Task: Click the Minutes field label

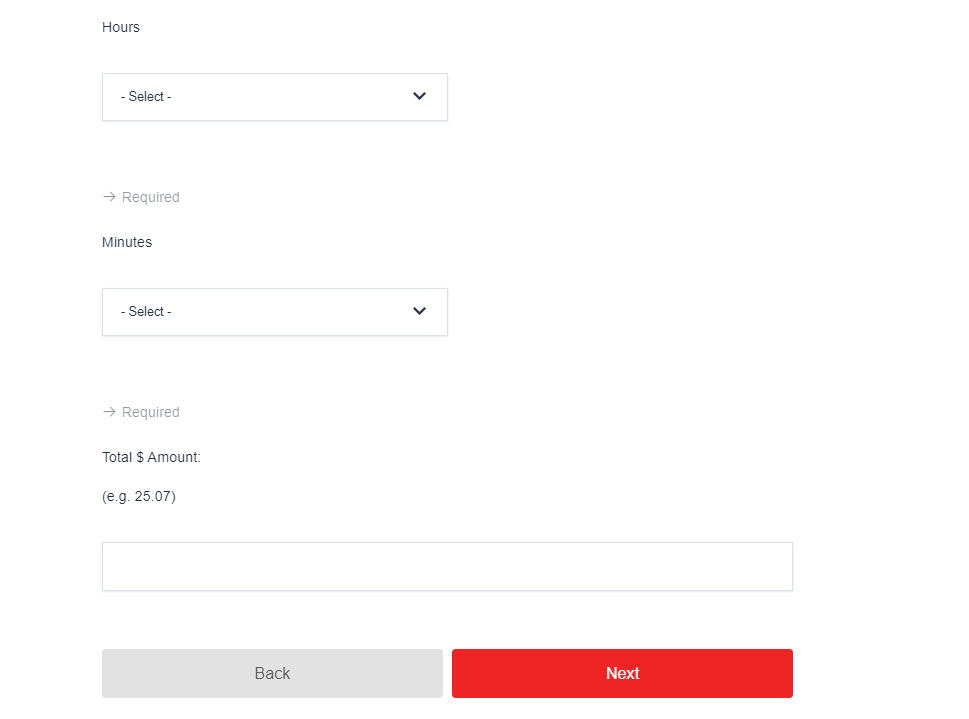Action: pos(126,242)
